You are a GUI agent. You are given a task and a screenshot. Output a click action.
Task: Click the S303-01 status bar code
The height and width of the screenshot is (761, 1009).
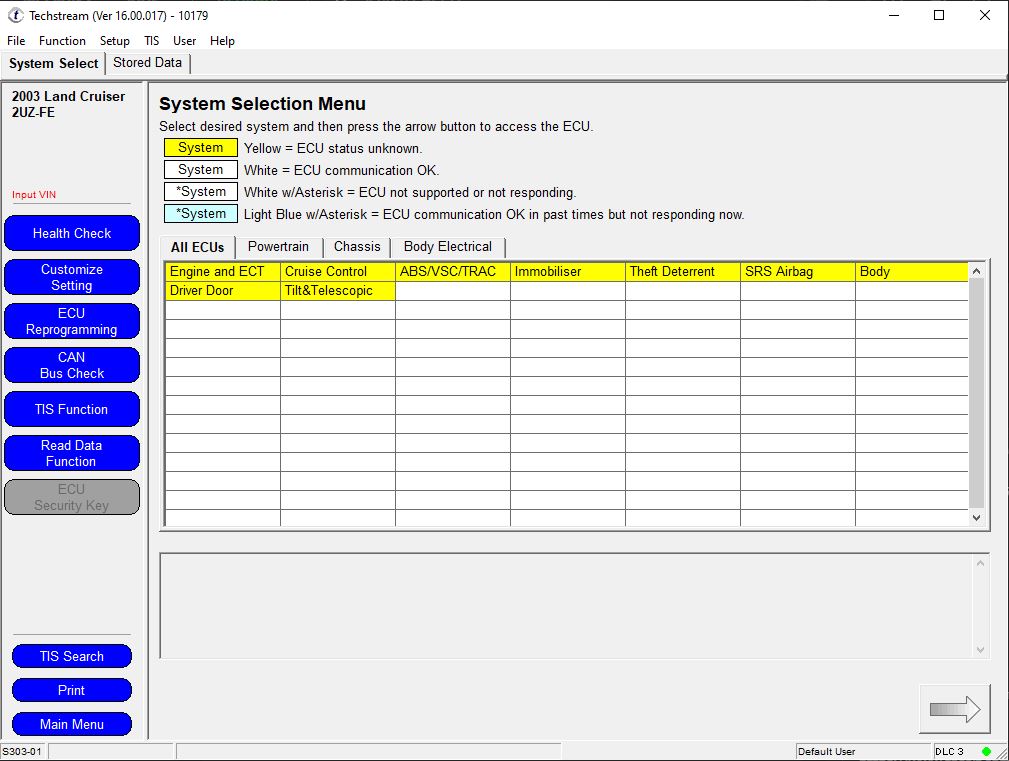23,751
